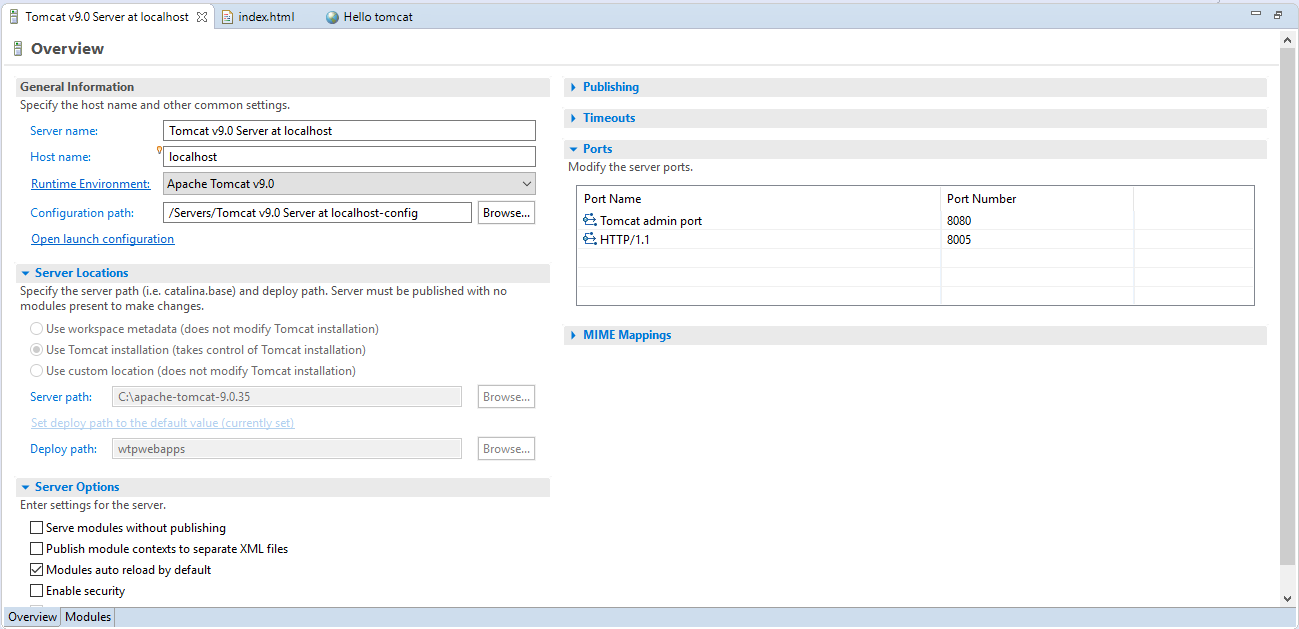1299x629 pixels.
Task: Click the Tomcat admin port row icon
Action: point(590,221)
